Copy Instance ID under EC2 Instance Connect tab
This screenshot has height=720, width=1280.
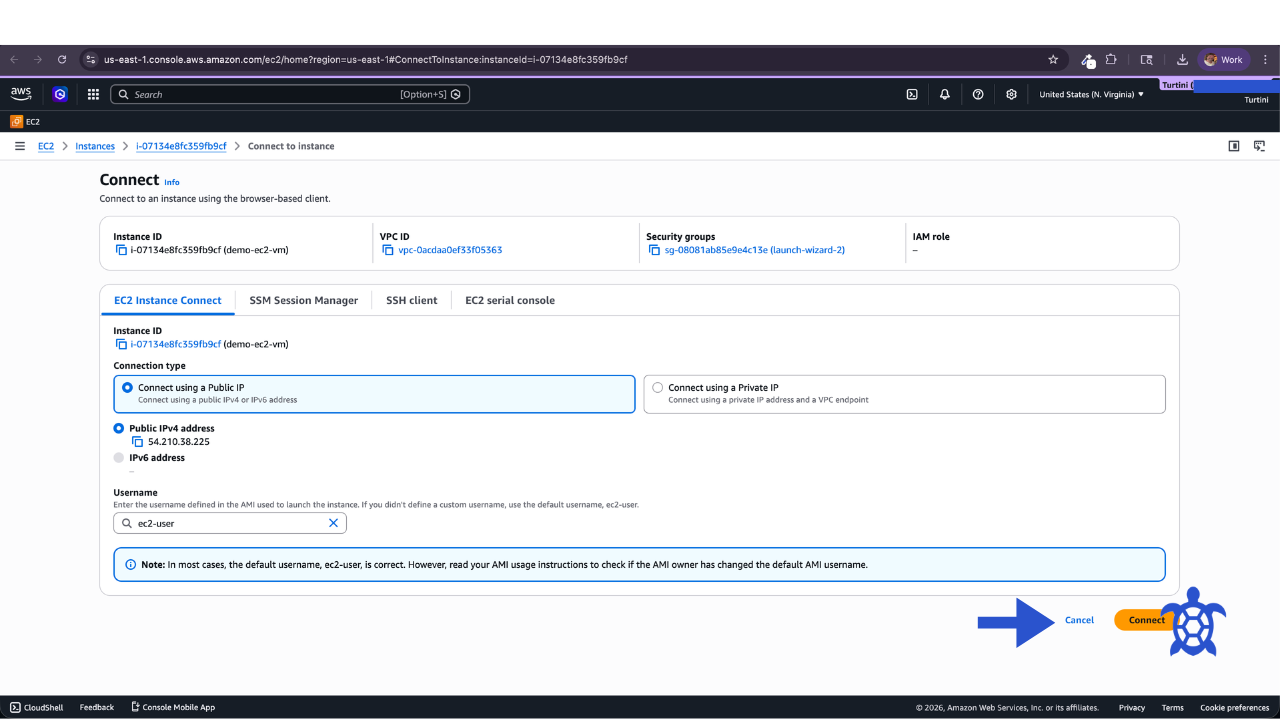click(121, 344)
